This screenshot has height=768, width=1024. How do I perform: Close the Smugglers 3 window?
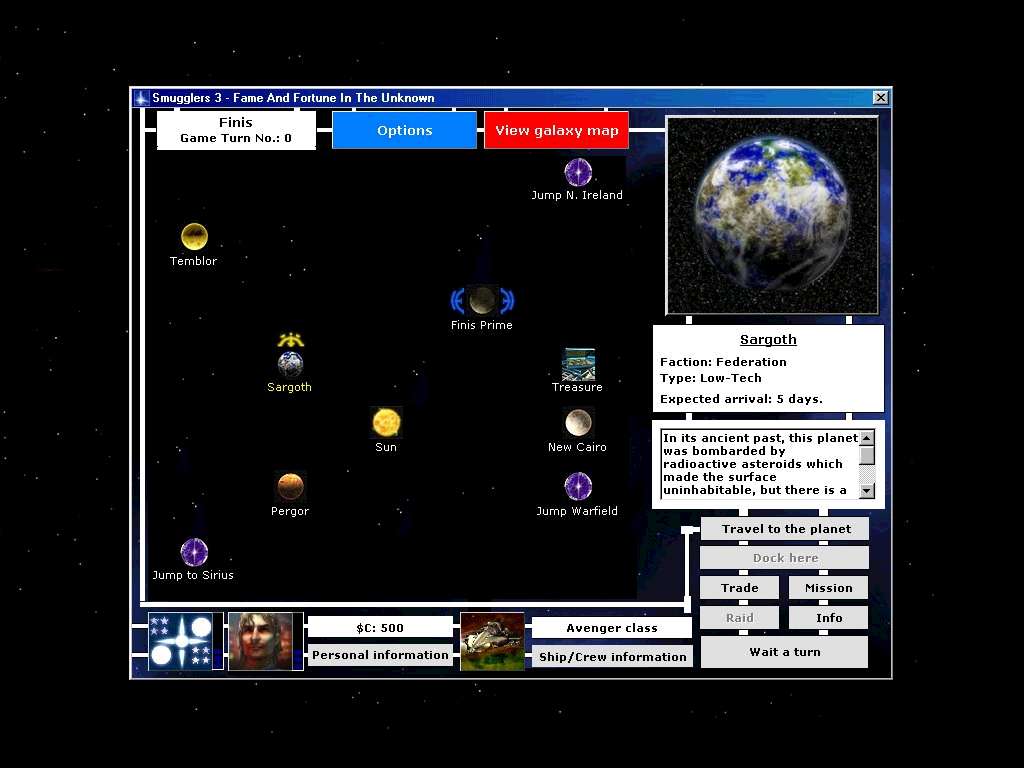(880, 97)
